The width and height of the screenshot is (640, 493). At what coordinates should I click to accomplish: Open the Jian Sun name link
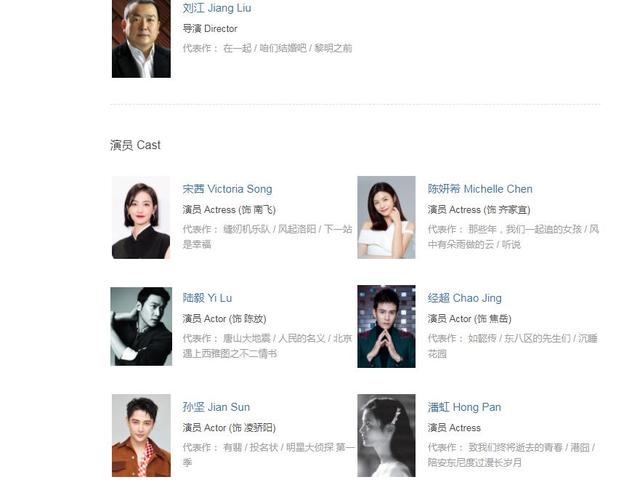(x=216, y=407)
